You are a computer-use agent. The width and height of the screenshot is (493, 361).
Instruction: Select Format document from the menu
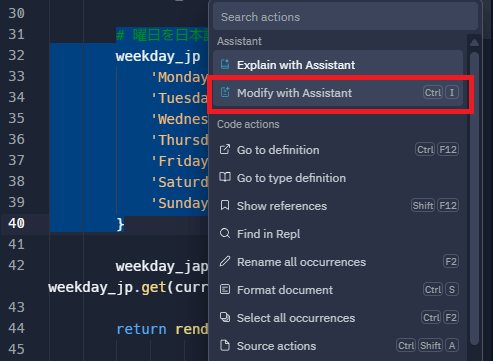[x=338, y=290]
